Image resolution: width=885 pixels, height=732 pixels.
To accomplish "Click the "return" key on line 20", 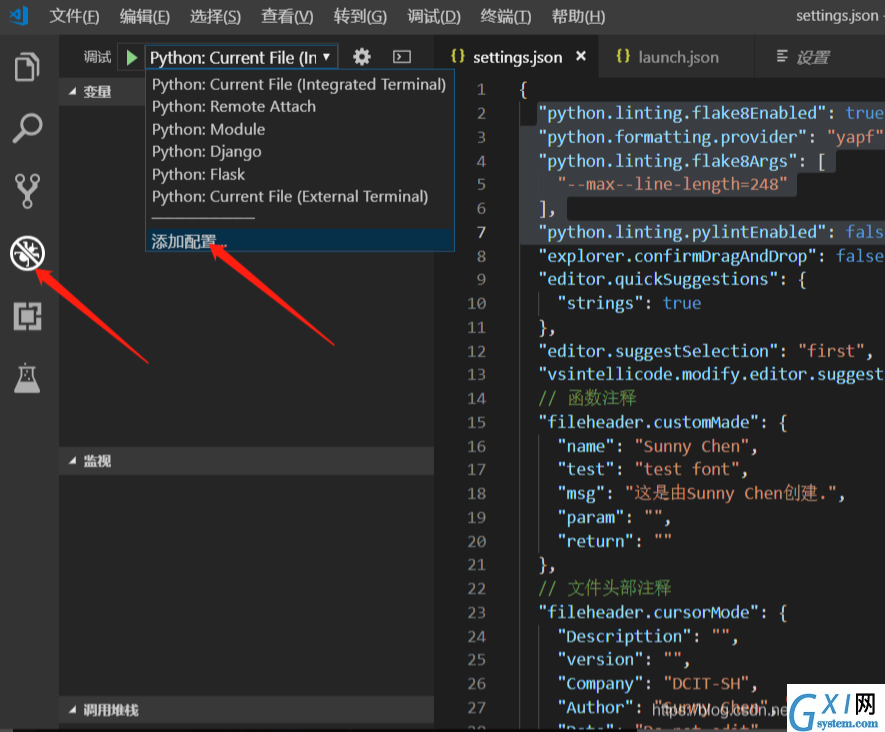I will 595,541.
